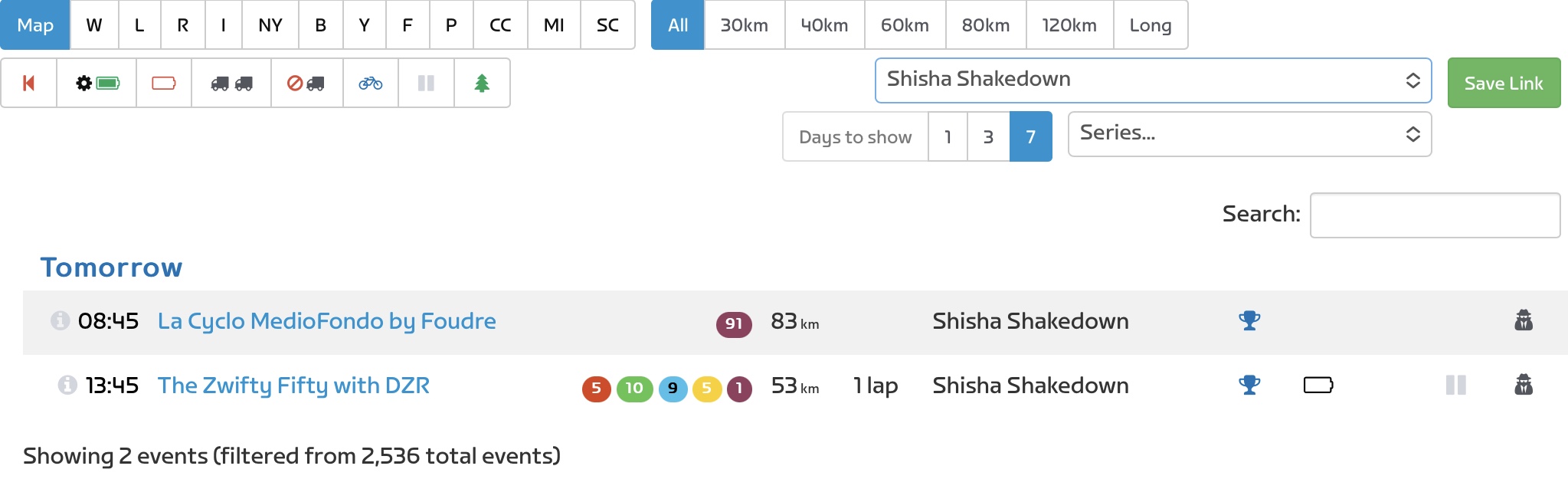
Task: Click the green 10 category badge
Action: pos(634,389)
